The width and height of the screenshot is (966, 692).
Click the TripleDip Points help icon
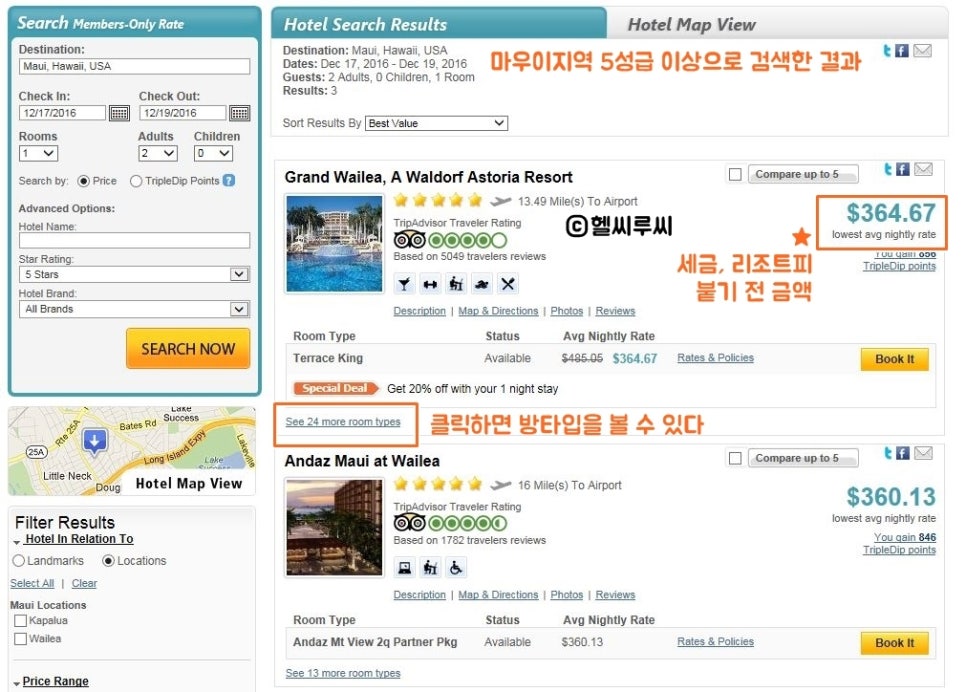(x=229, y=181)
